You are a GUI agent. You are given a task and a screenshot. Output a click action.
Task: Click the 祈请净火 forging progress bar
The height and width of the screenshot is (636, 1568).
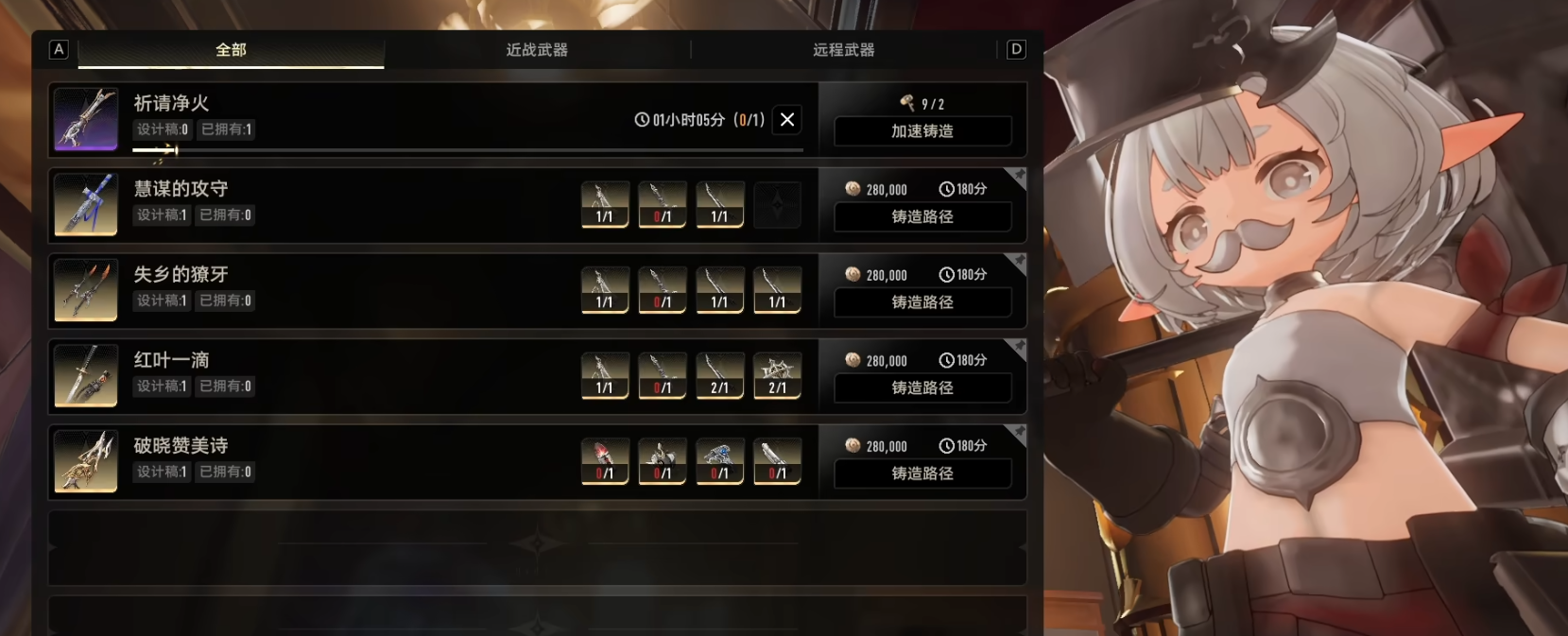[468, 149]
